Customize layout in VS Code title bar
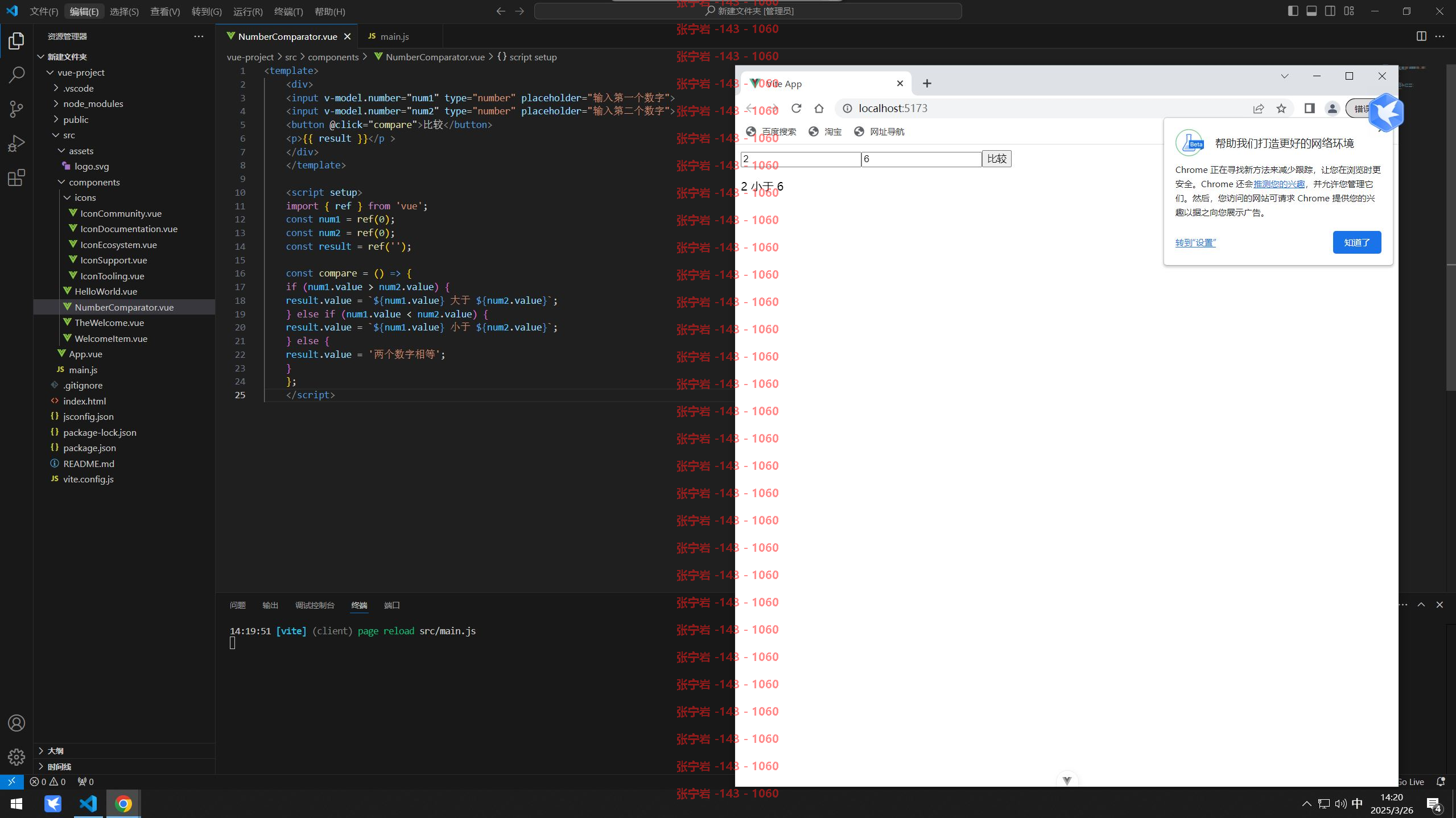Image resolution: width=1456 pixels, height=818 pixels. point(1349,11)
